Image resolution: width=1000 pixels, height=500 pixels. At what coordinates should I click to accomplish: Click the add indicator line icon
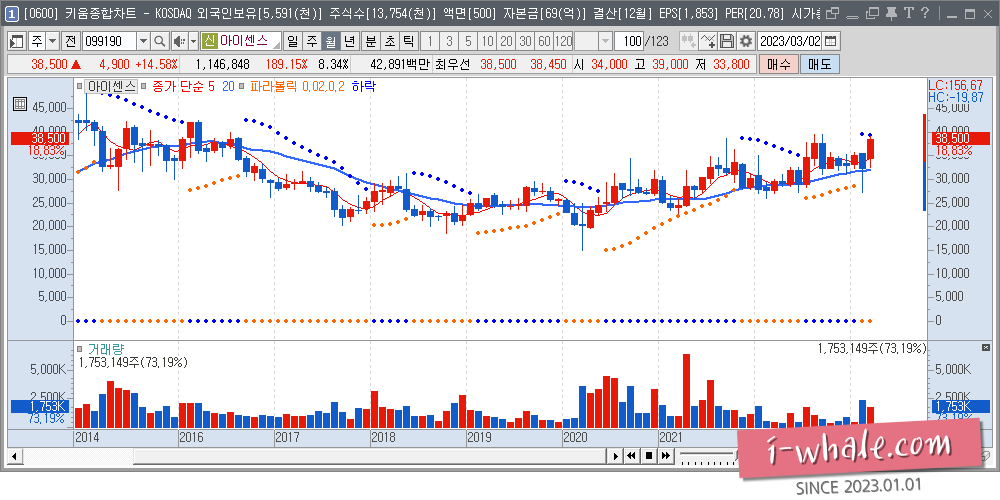[709, 41]
